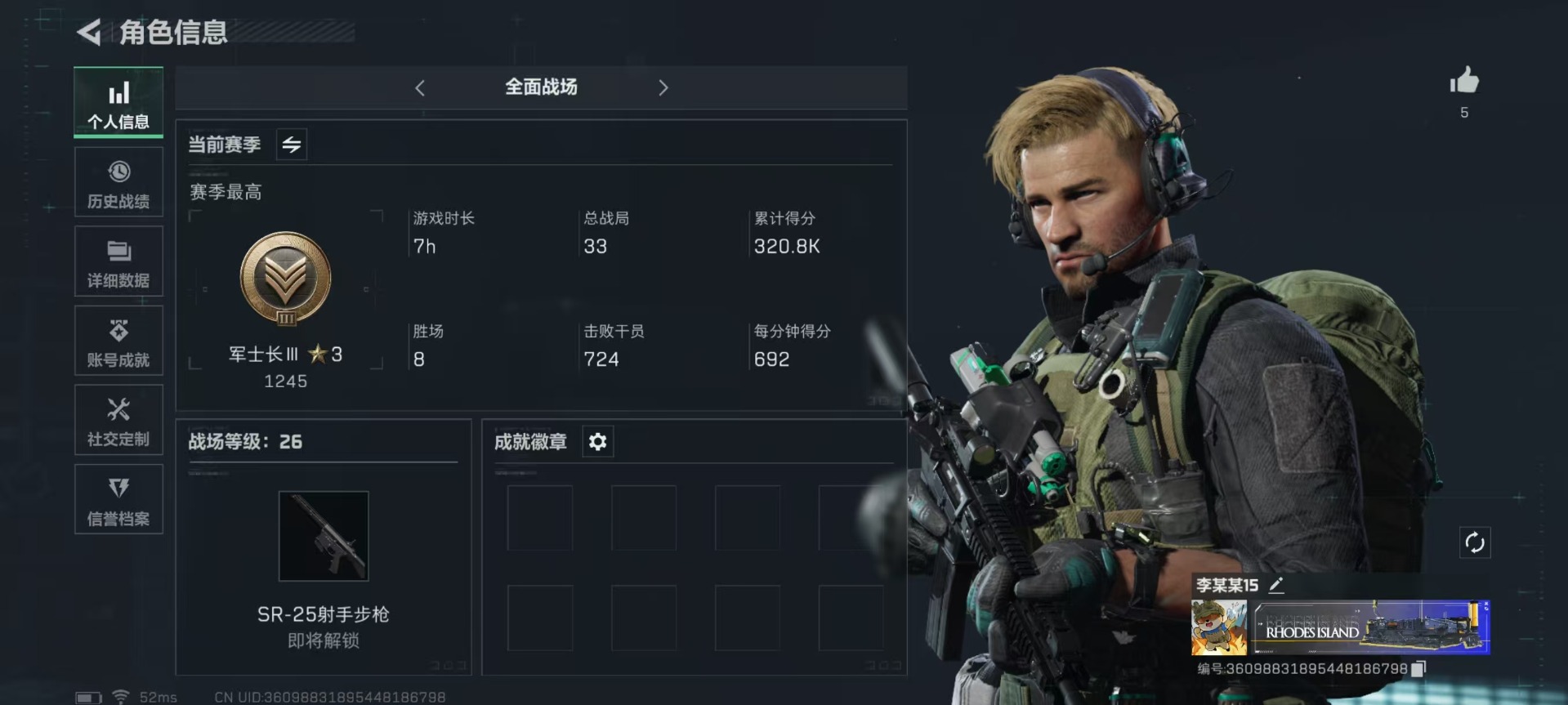Open the 社交定制 customization section
This screenshot has width=1568, height=705.
pos(118,420)
